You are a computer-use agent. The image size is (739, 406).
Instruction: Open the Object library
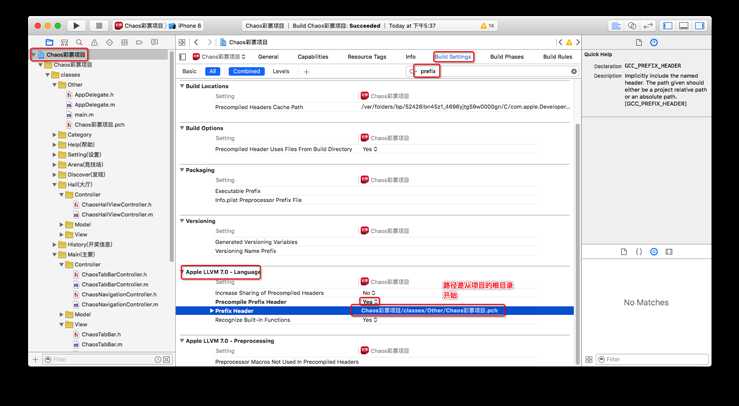pos(654,252)
